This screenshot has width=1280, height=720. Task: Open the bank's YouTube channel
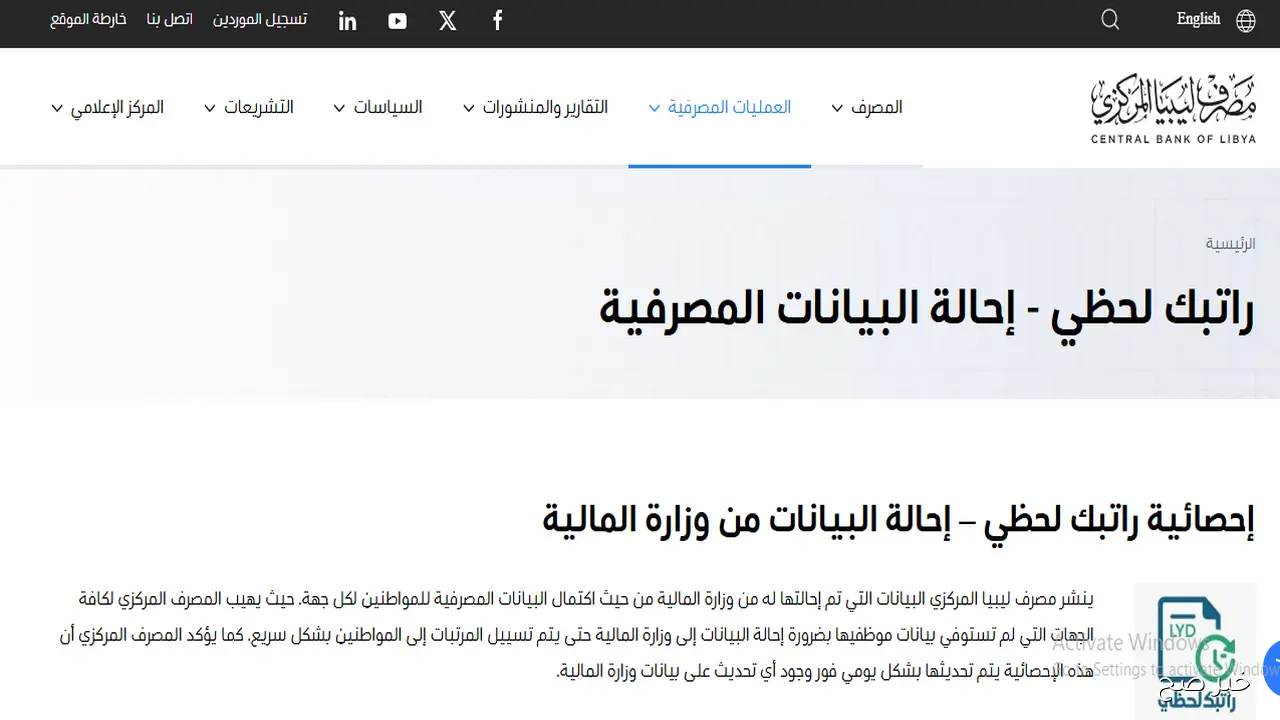pos(397,20)
